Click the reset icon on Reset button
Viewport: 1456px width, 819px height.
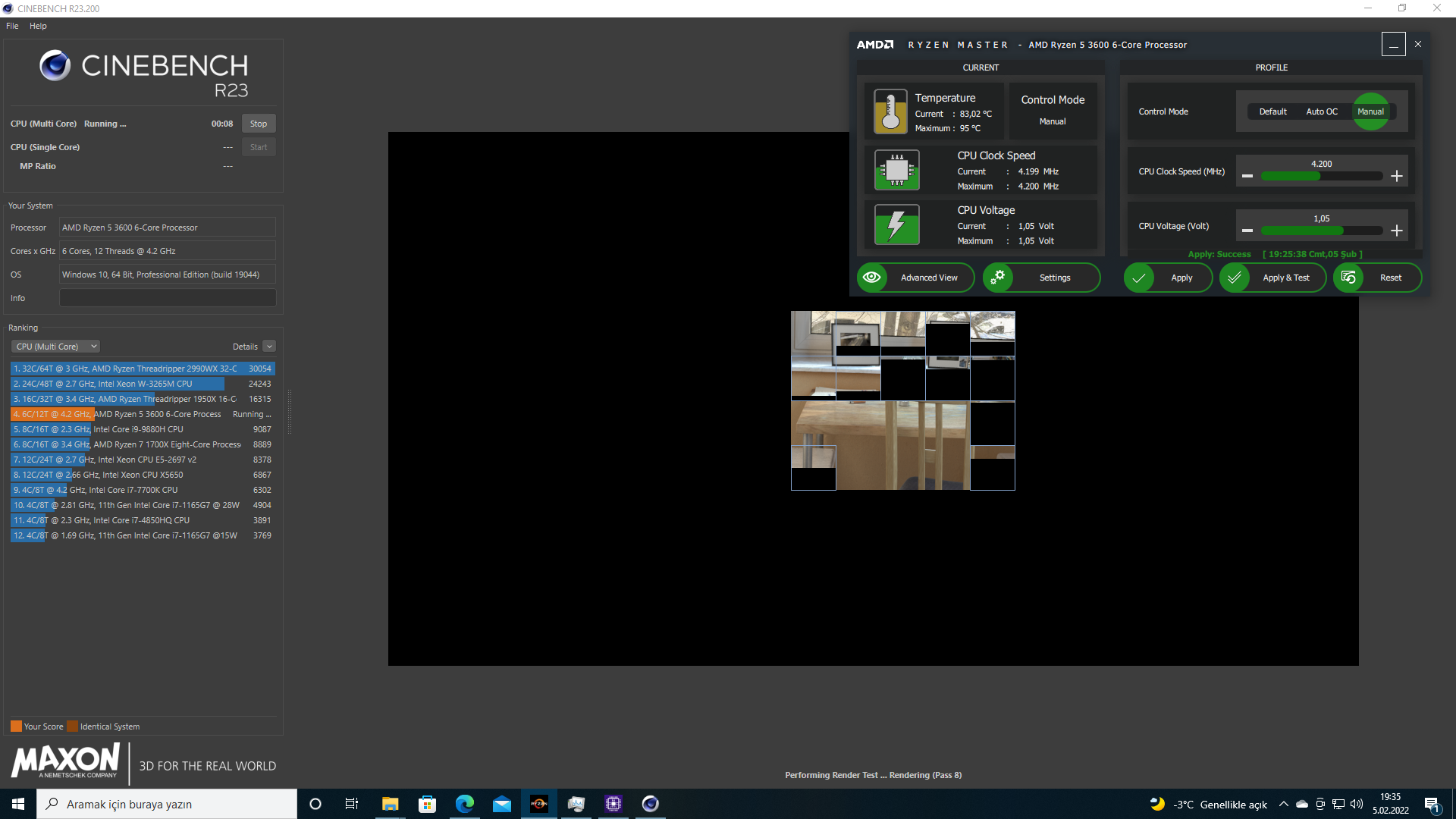1348,278
